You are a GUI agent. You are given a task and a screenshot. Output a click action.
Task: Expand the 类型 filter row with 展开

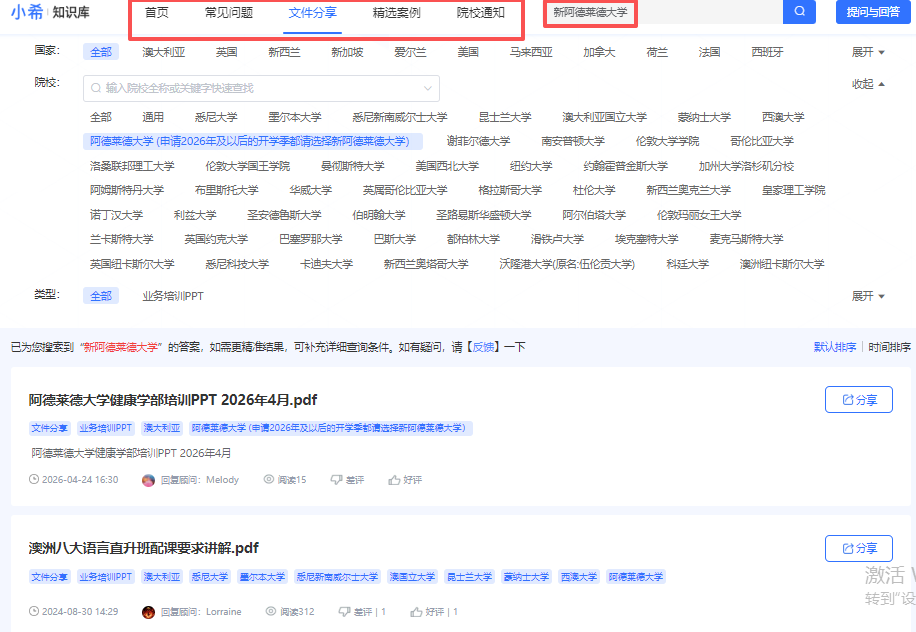coord(868,296)
